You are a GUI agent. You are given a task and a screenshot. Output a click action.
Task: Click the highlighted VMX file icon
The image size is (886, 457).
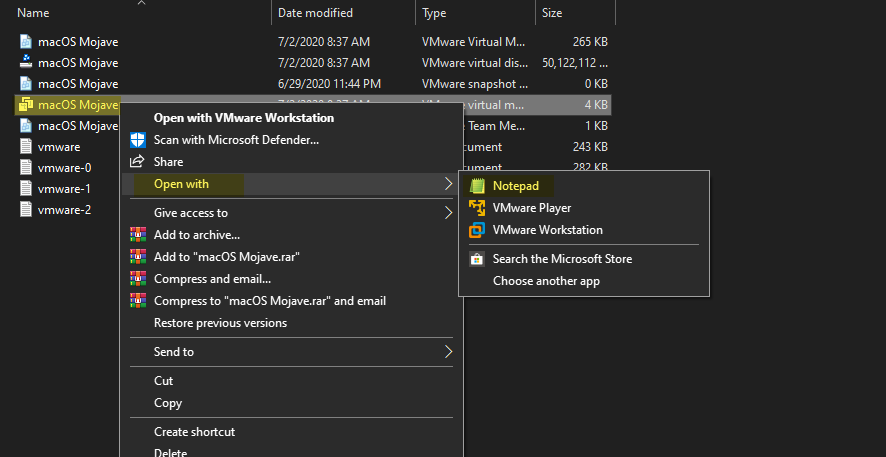pos(26,105)
